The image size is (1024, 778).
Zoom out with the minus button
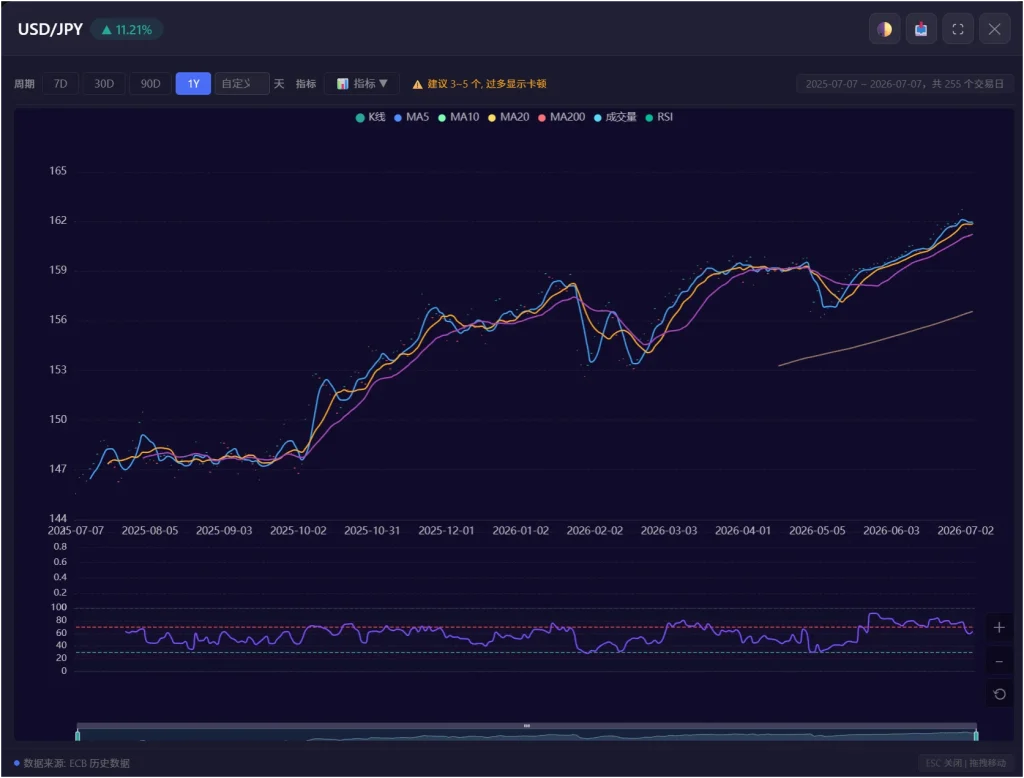click(x=999, y=662)
